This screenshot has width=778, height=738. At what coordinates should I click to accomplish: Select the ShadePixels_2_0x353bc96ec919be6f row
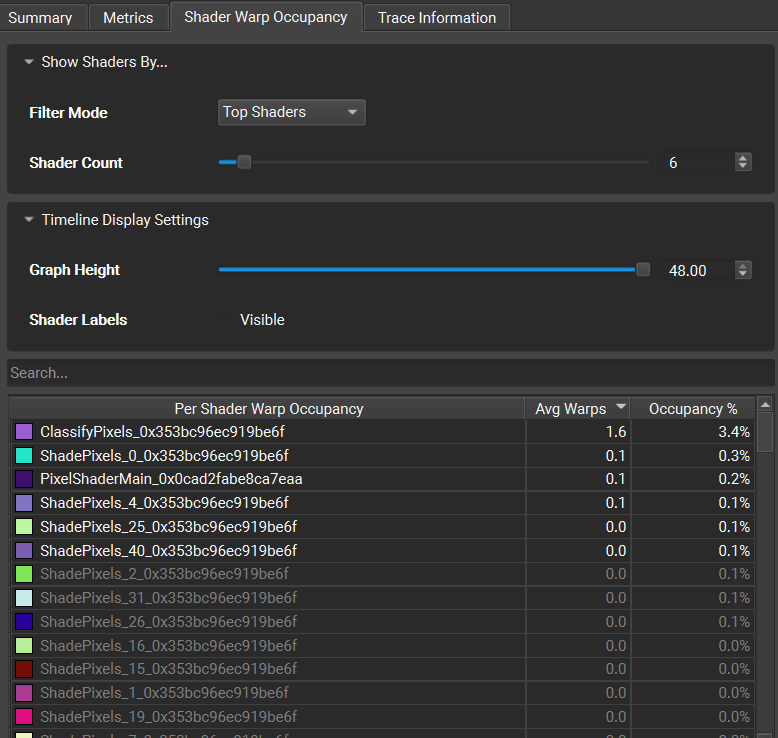pos(382,574)
